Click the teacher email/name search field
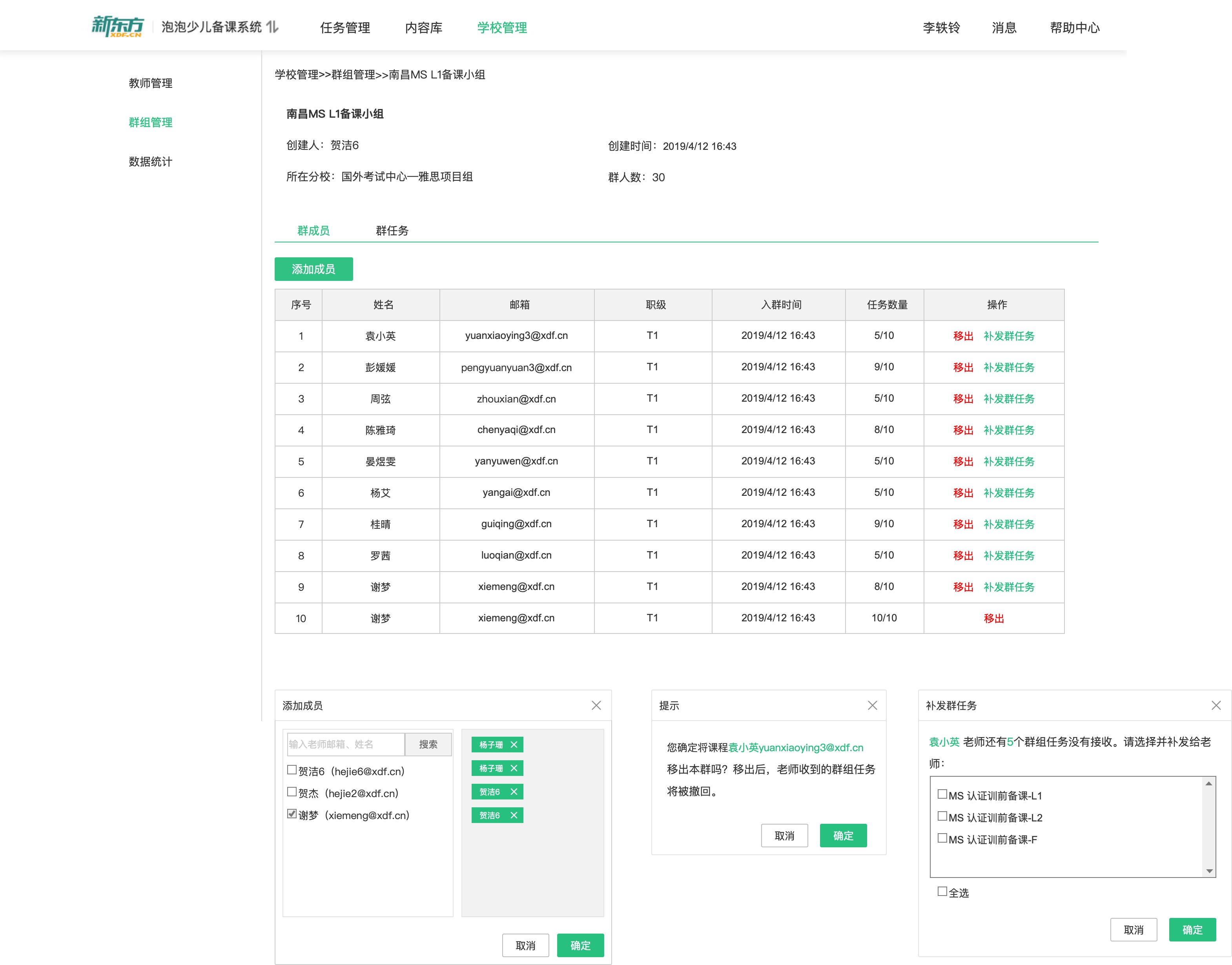Image resolution: width=1232 pixels, height=965 pixels. [x=345, y=744]
